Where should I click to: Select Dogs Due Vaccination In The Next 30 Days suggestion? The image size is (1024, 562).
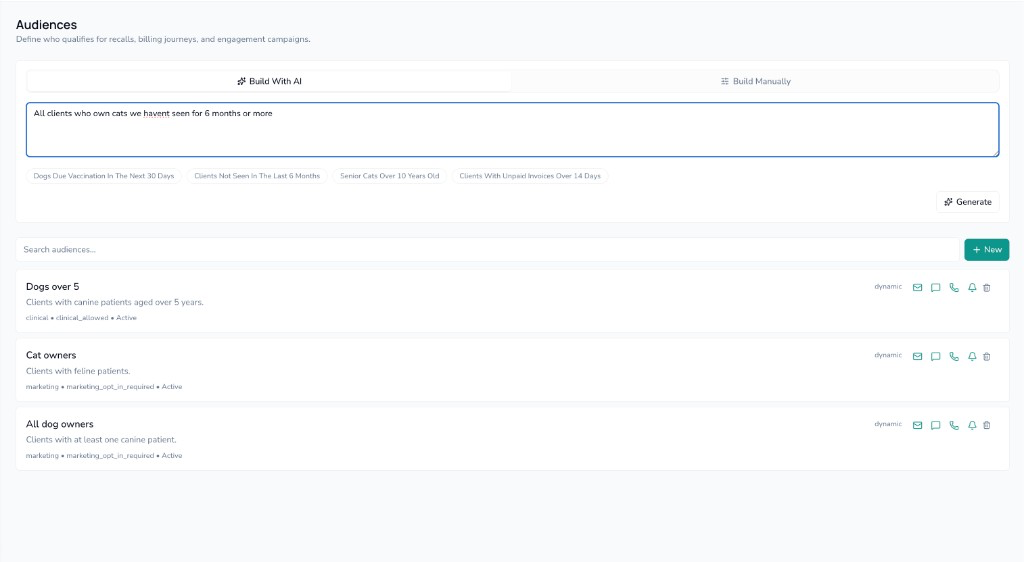coord(104,176)
